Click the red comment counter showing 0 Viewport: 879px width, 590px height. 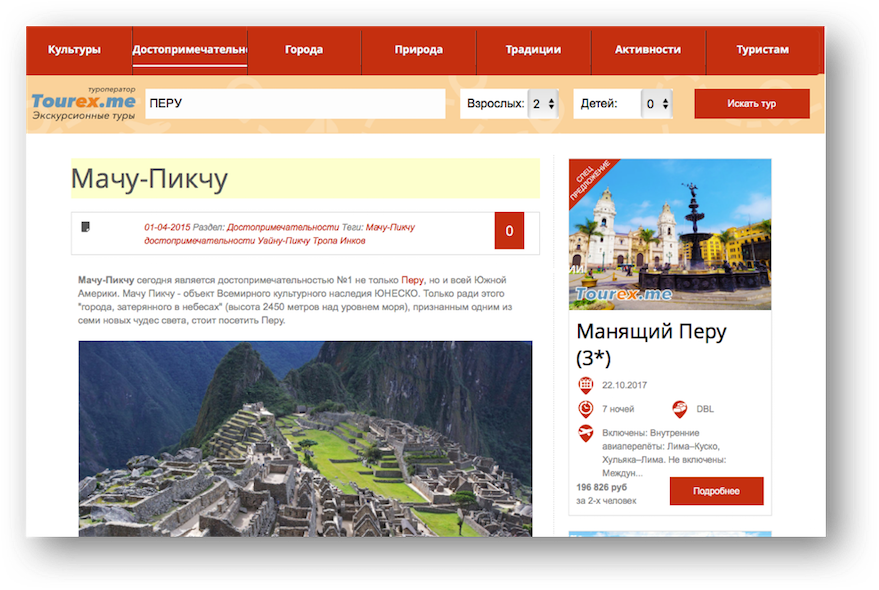509,231
